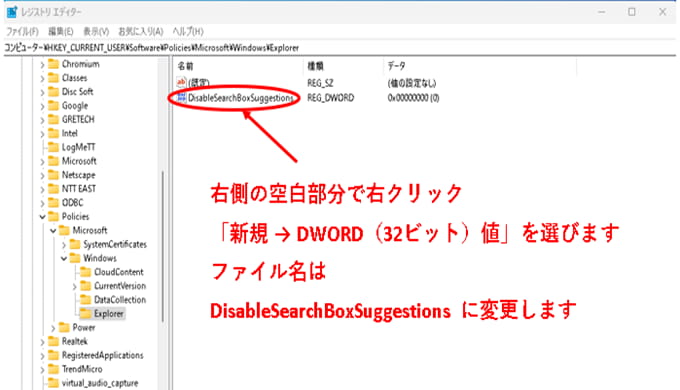The height and width of the screenshot is (390, 680).
Task: Select the CurrentVersion folder icon
Action: 86,286
